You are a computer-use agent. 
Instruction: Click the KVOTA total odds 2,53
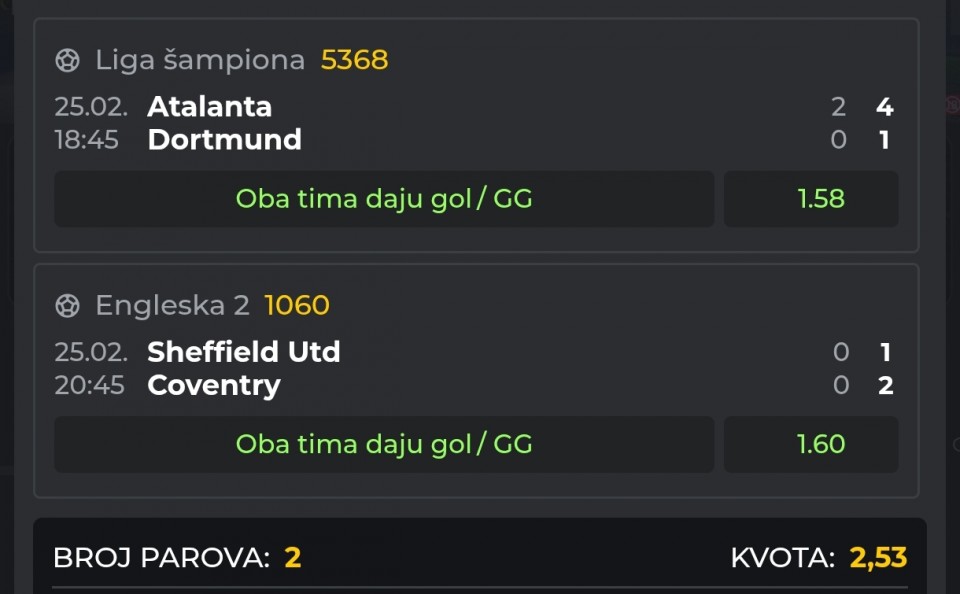878,558
